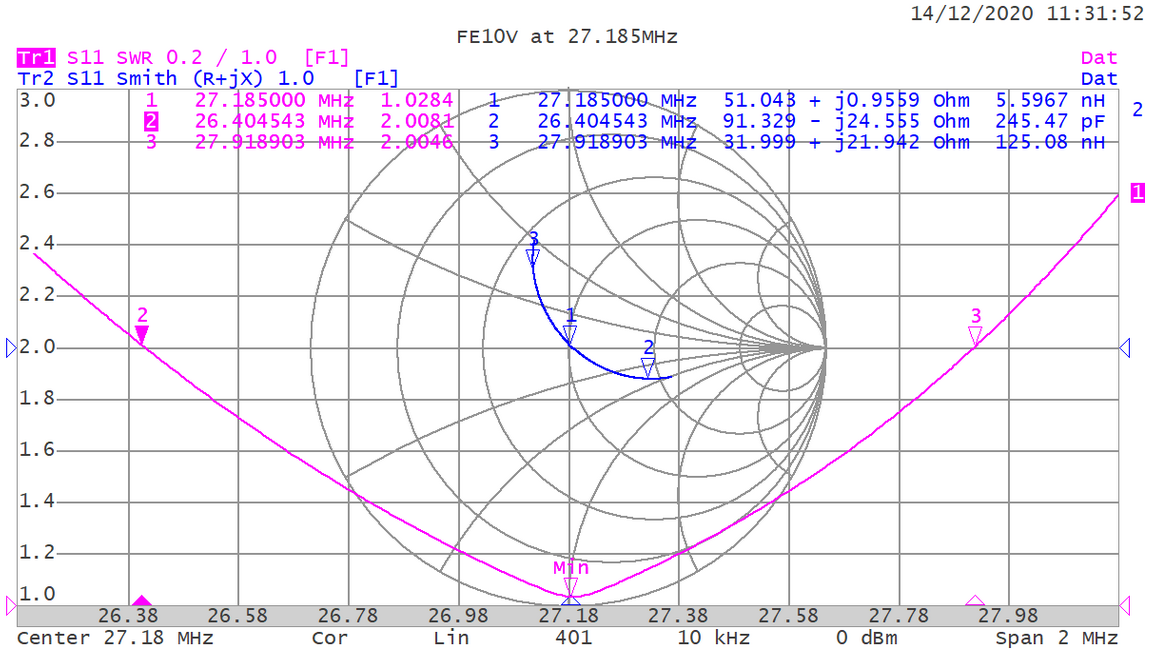Click the 26.38 frequency axis label
The height and width of the screenshot is (668, 1156).
click(x=128, y=616)
